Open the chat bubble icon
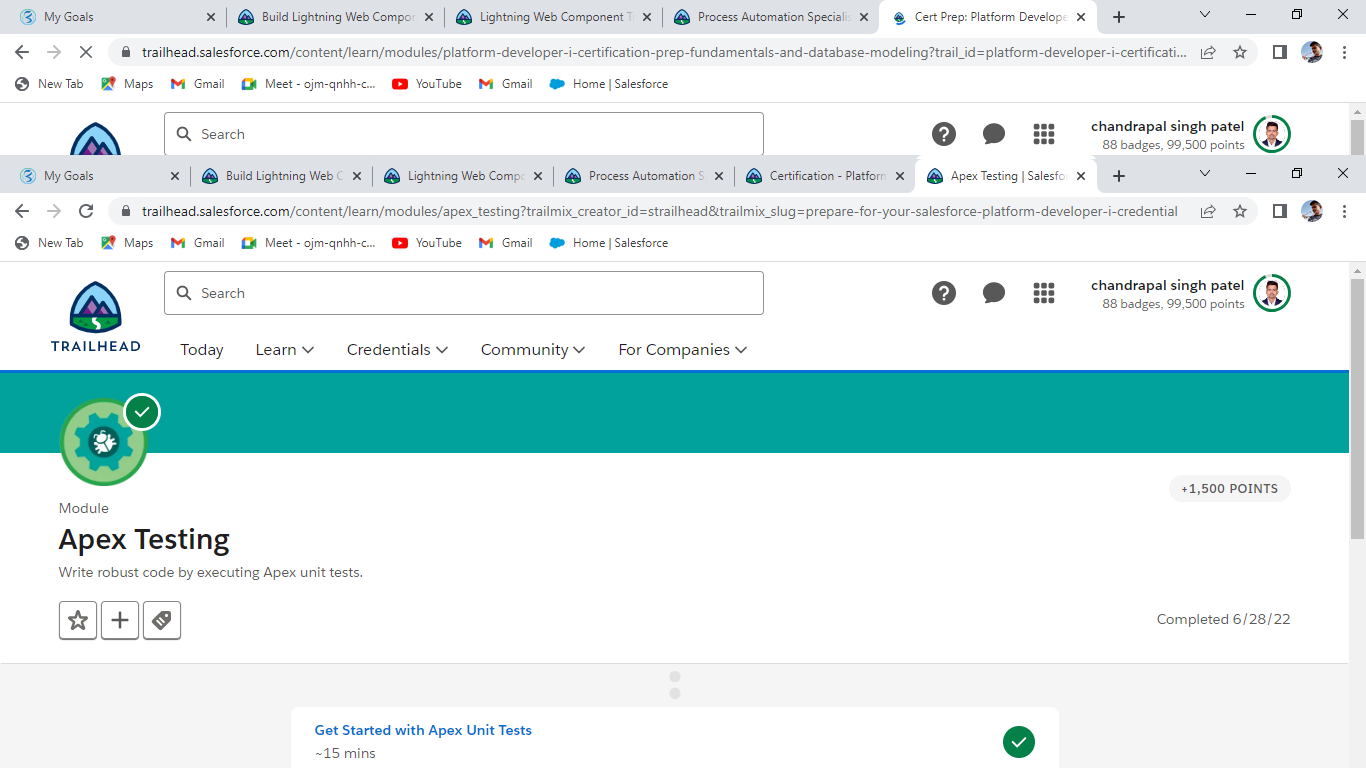This screenshot has width=1366, height=768. pyautogui.click(x=994, y=293)
